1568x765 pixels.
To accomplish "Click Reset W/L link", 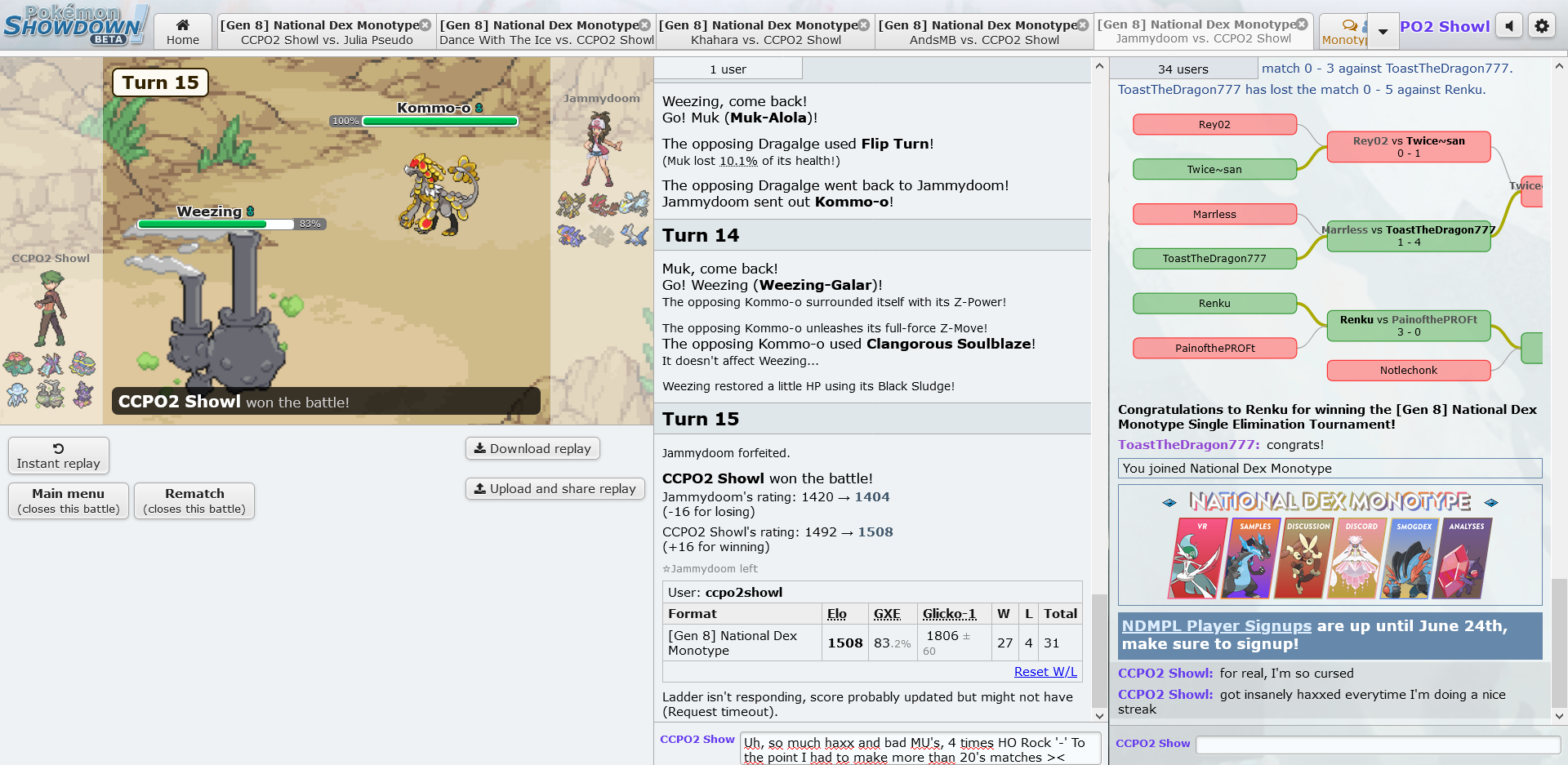I will pos(1045,671).
